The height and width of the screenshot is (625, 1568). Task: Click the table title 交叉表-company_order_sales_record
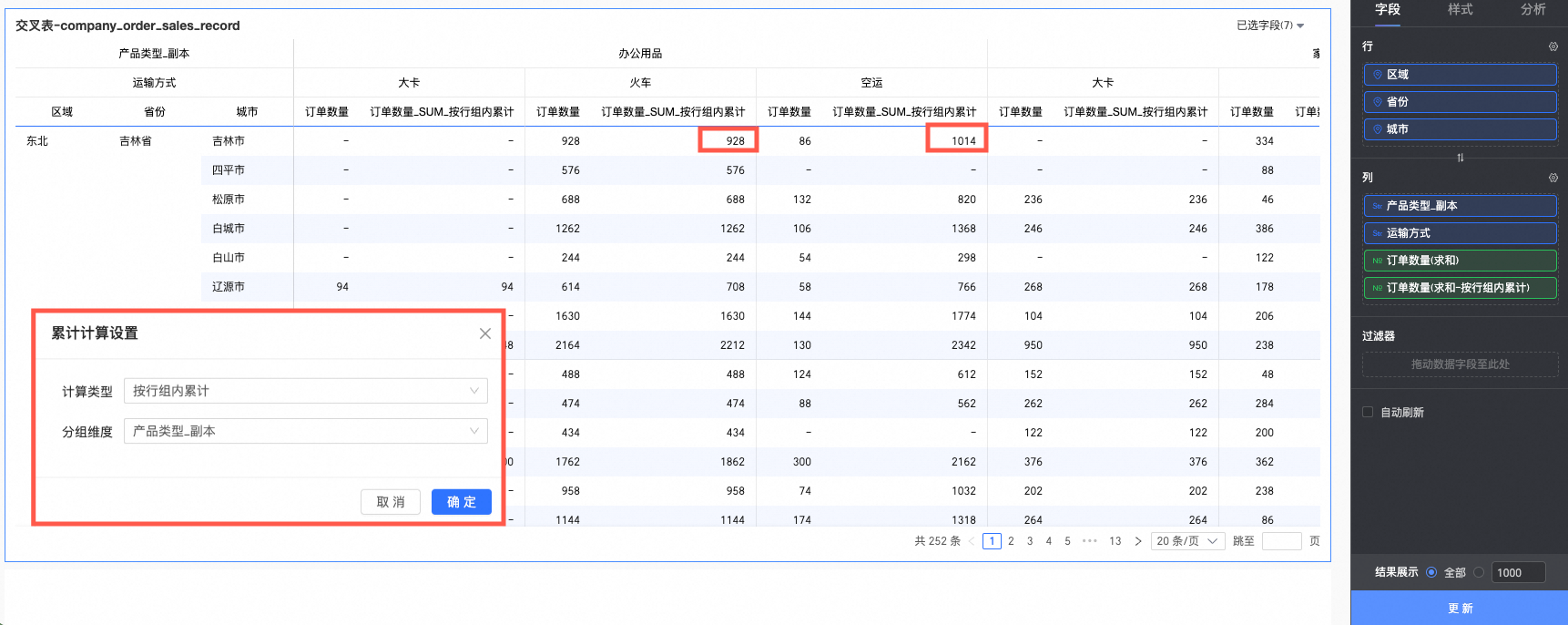(127, 26)
